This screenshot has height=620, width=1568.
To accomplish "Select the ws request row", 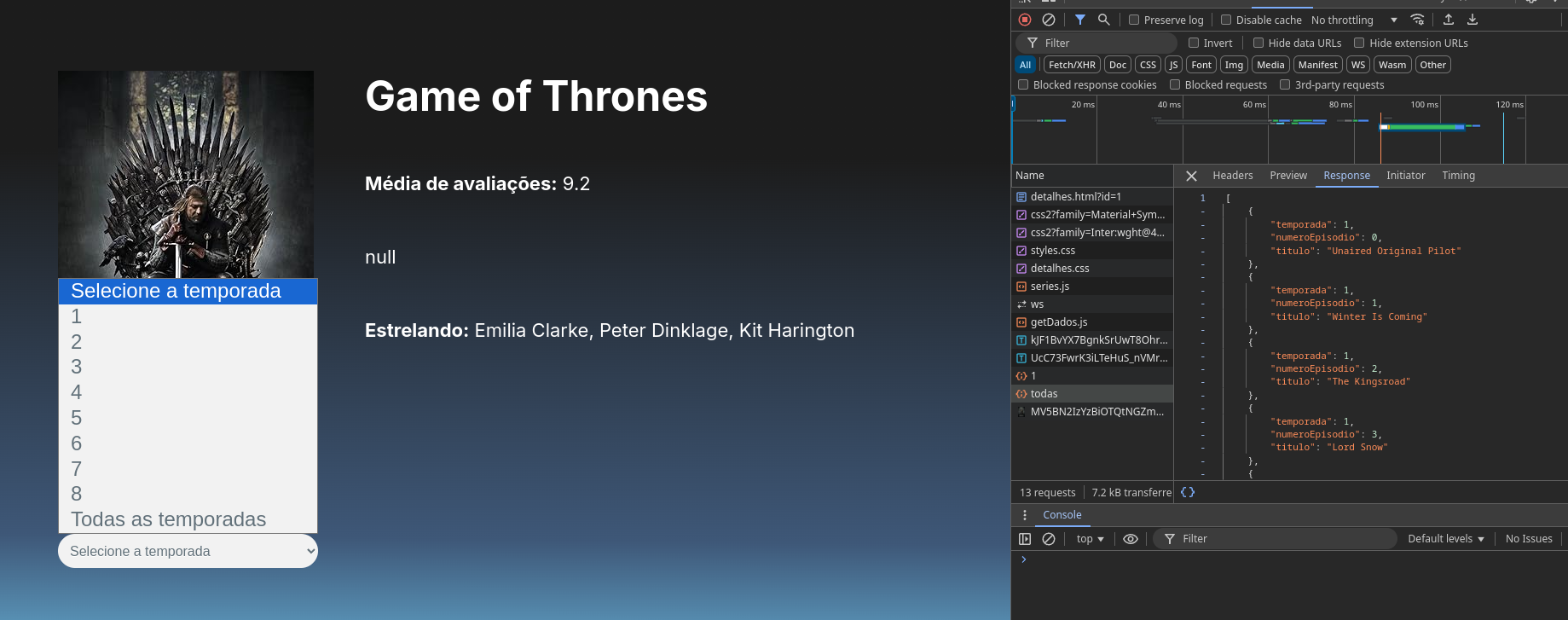I will click(1092, 304).
